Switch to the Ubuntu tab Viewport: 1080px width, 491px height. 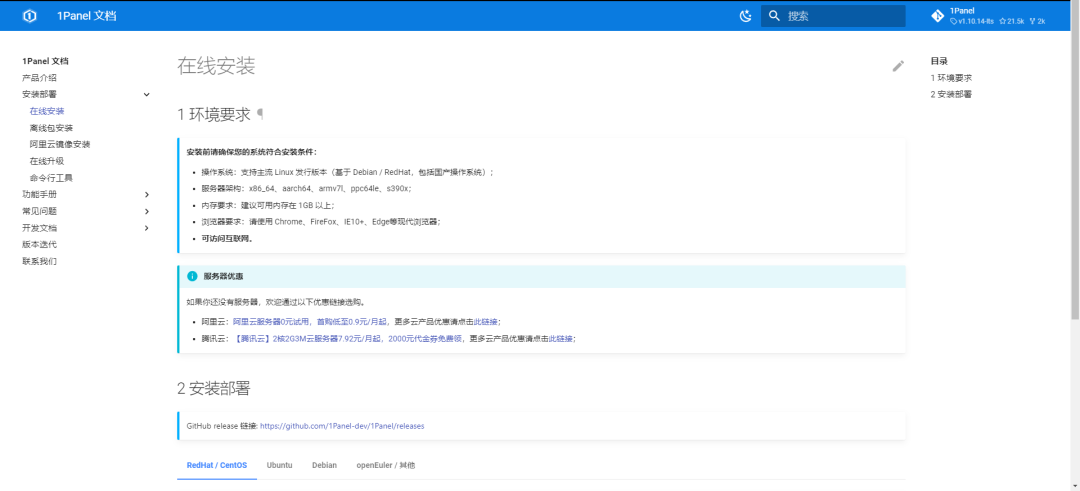click(x=279, y=465)
